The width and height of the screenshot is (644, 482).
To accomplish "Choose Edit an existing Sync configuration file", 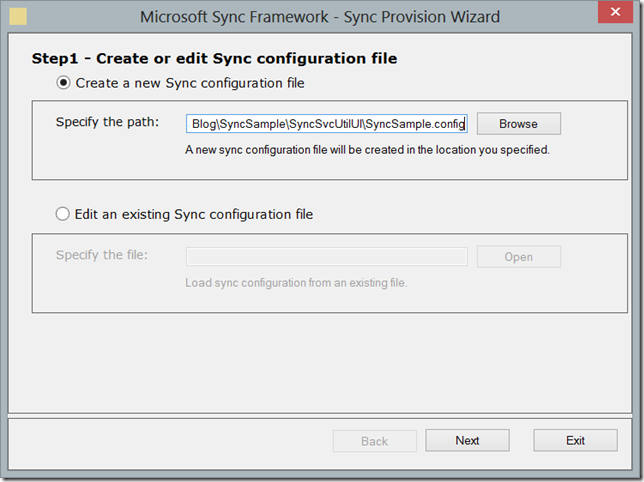I will click(x=64, y=214).
